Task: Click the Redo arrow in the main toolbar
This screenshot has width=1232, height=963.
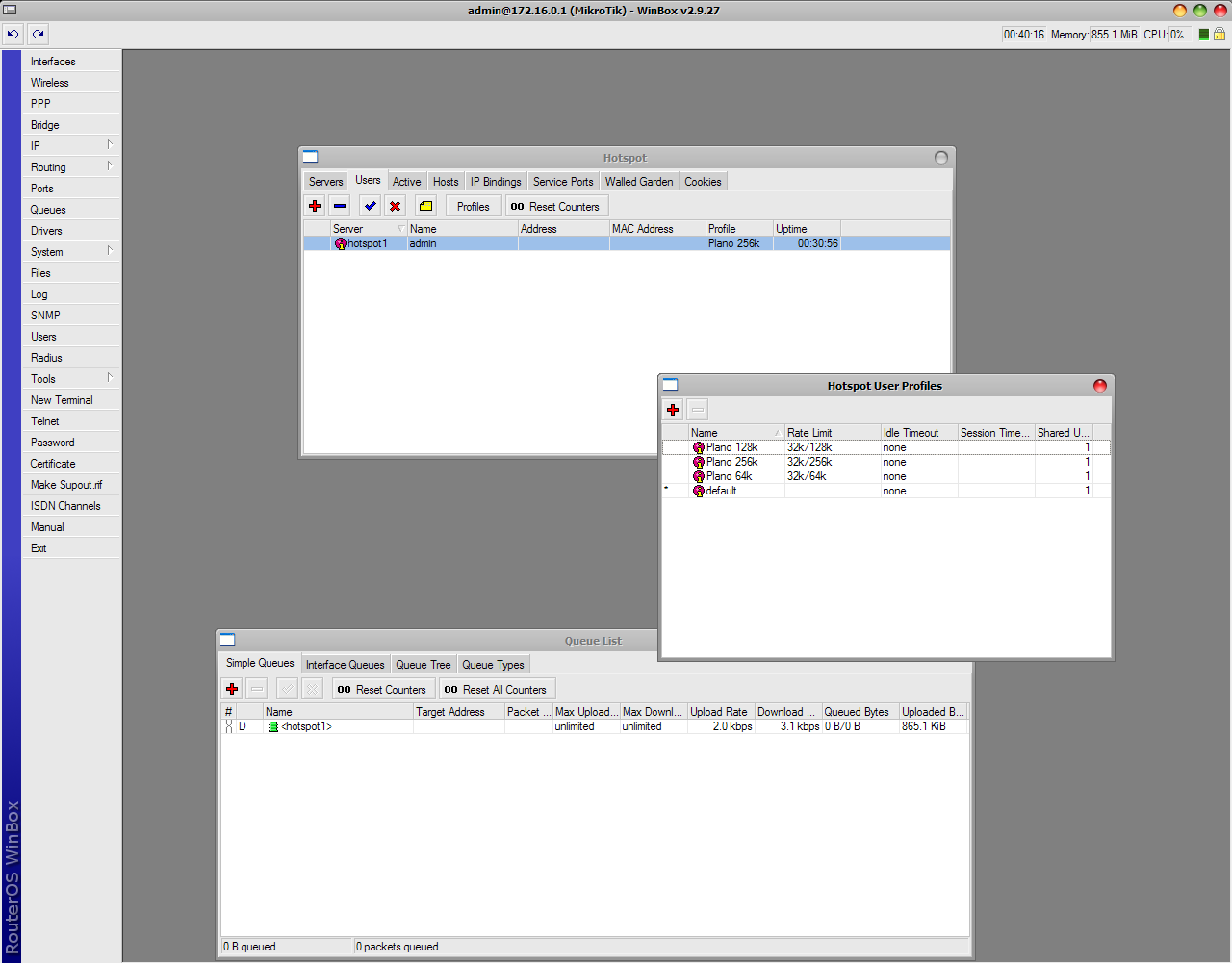Action: point(38,34)
